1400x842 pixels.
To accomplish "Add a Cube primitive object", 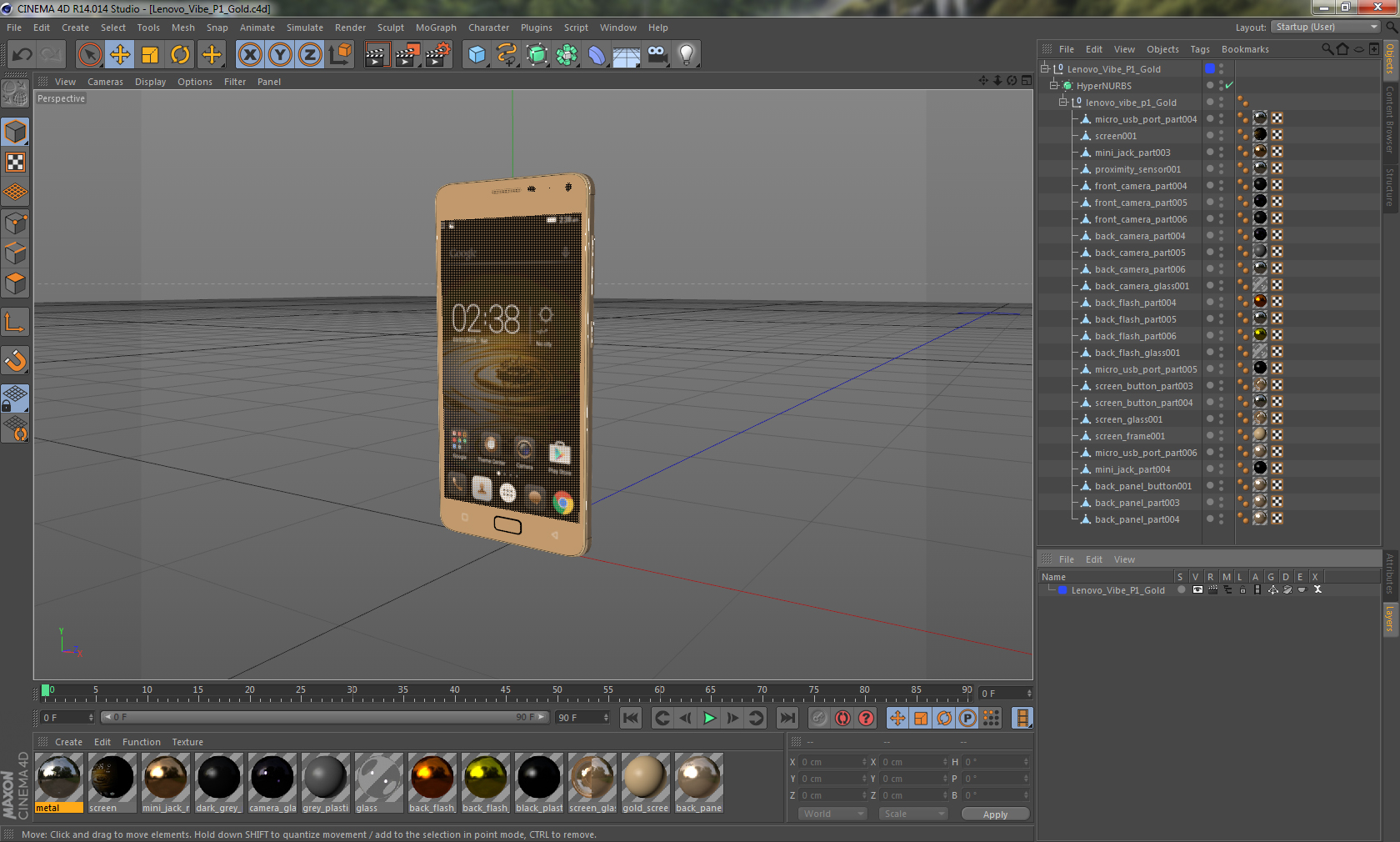I will pos(477,55).
